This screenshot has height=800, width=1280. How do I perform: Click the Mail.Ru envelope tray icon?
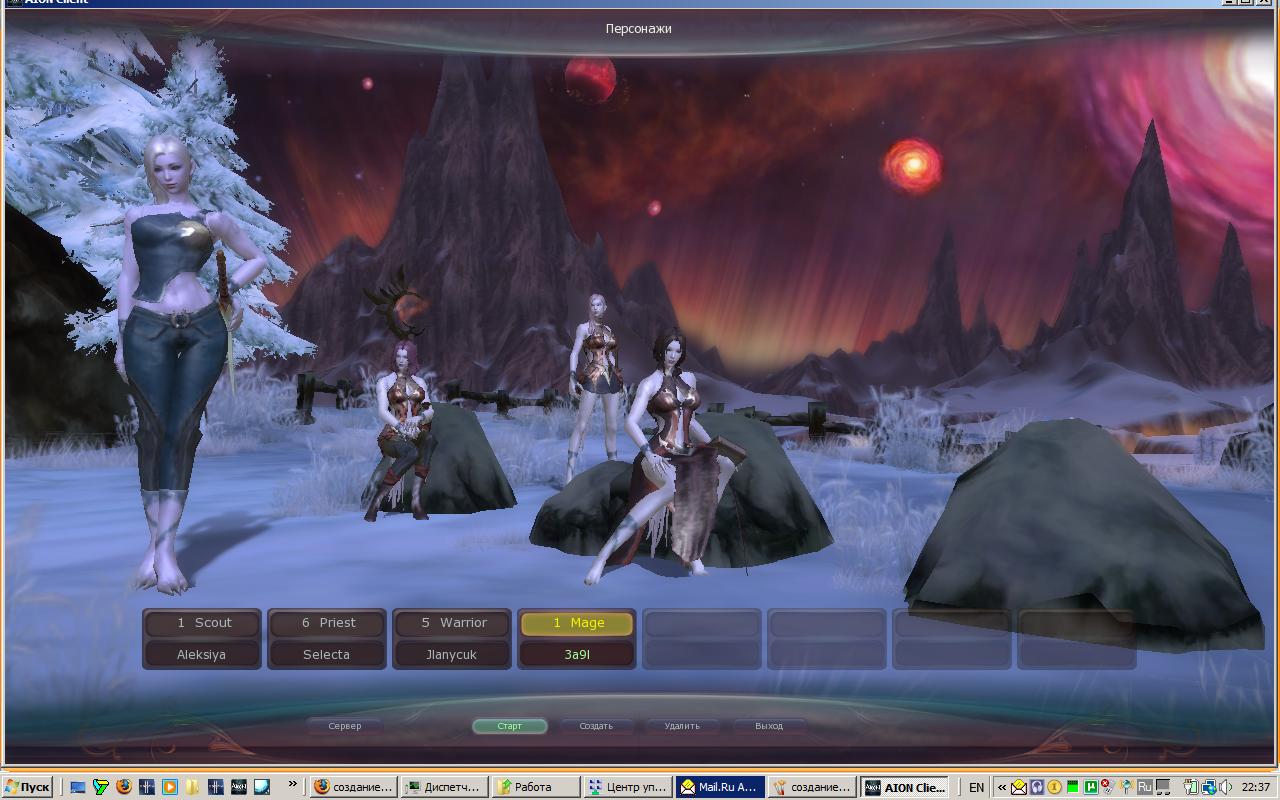point(1019,787)
